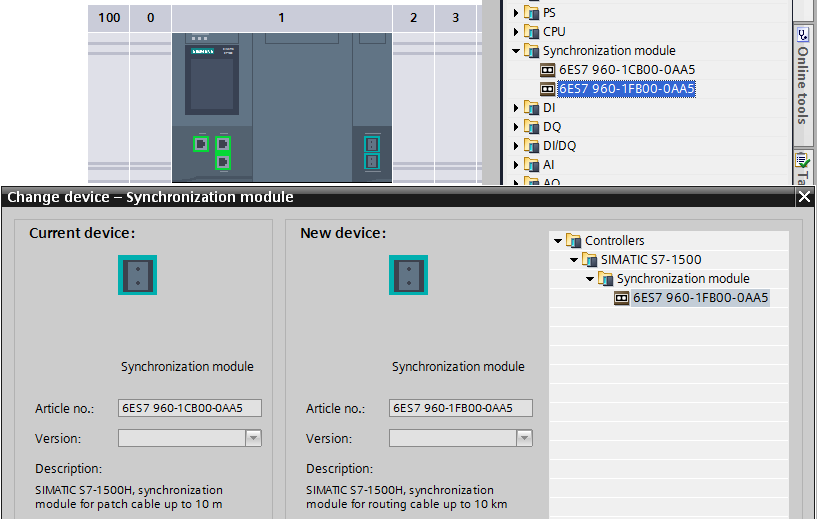Click the single green PROFINET port on CPU
817x519 pixels.
pos(201,144)
